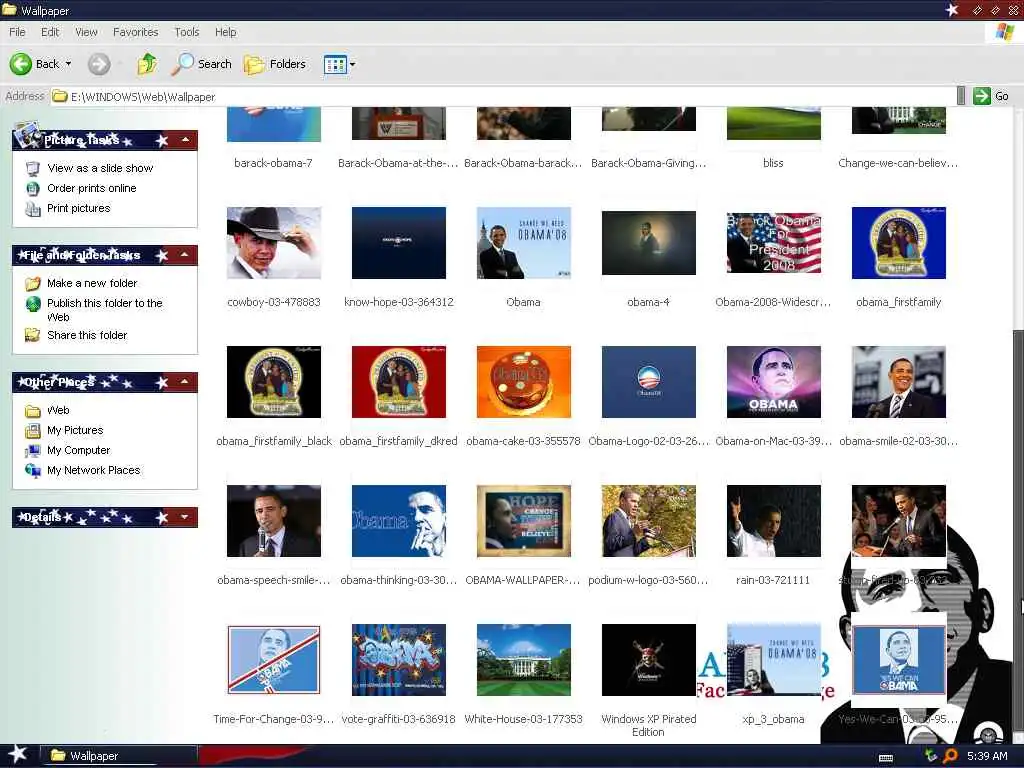Click the new folder icon
This screenshot has width=1024, height=768.
click(33, 283)
